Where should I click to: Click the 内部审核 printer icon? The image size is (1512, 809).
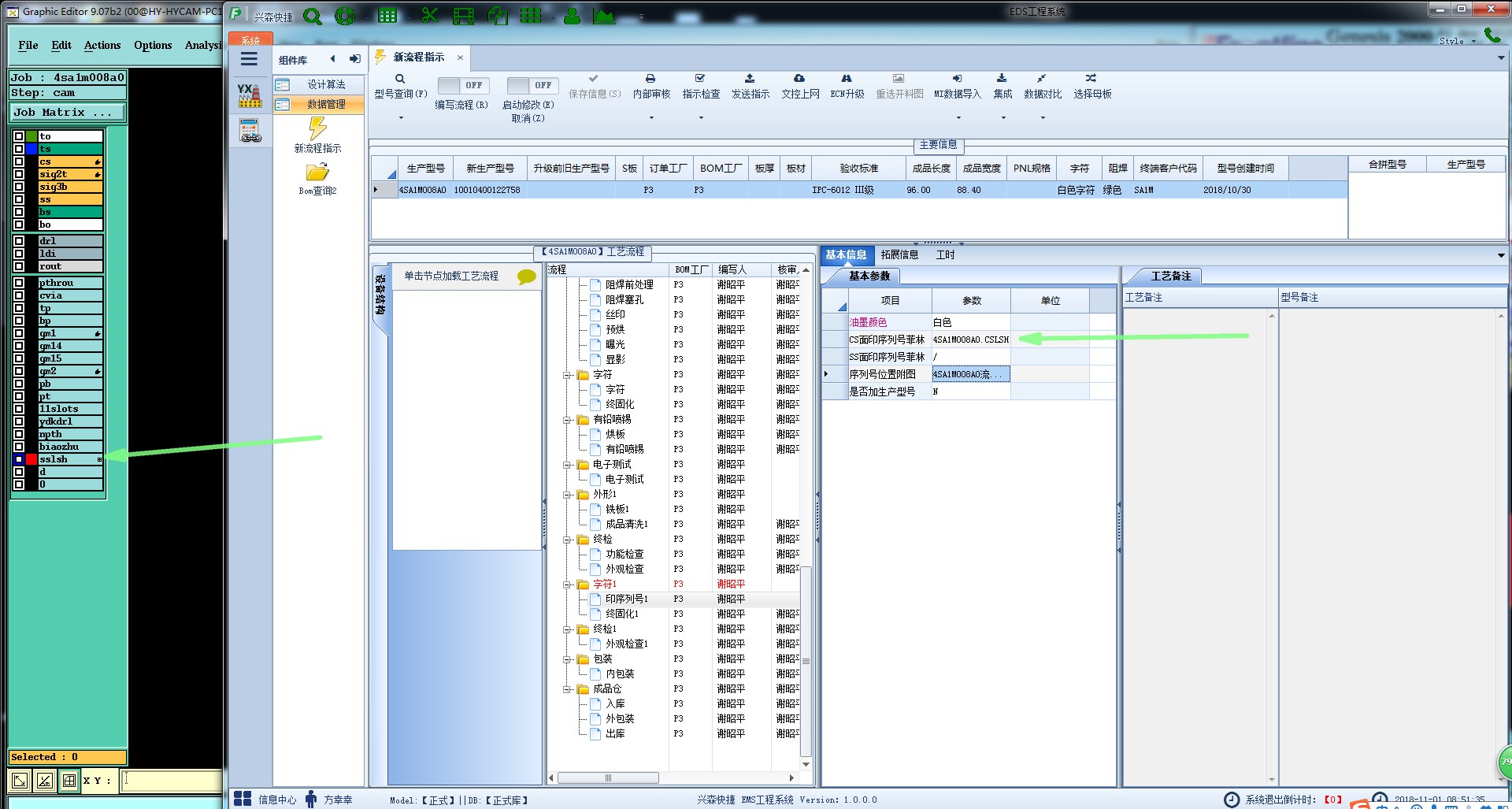pos(650,79)
